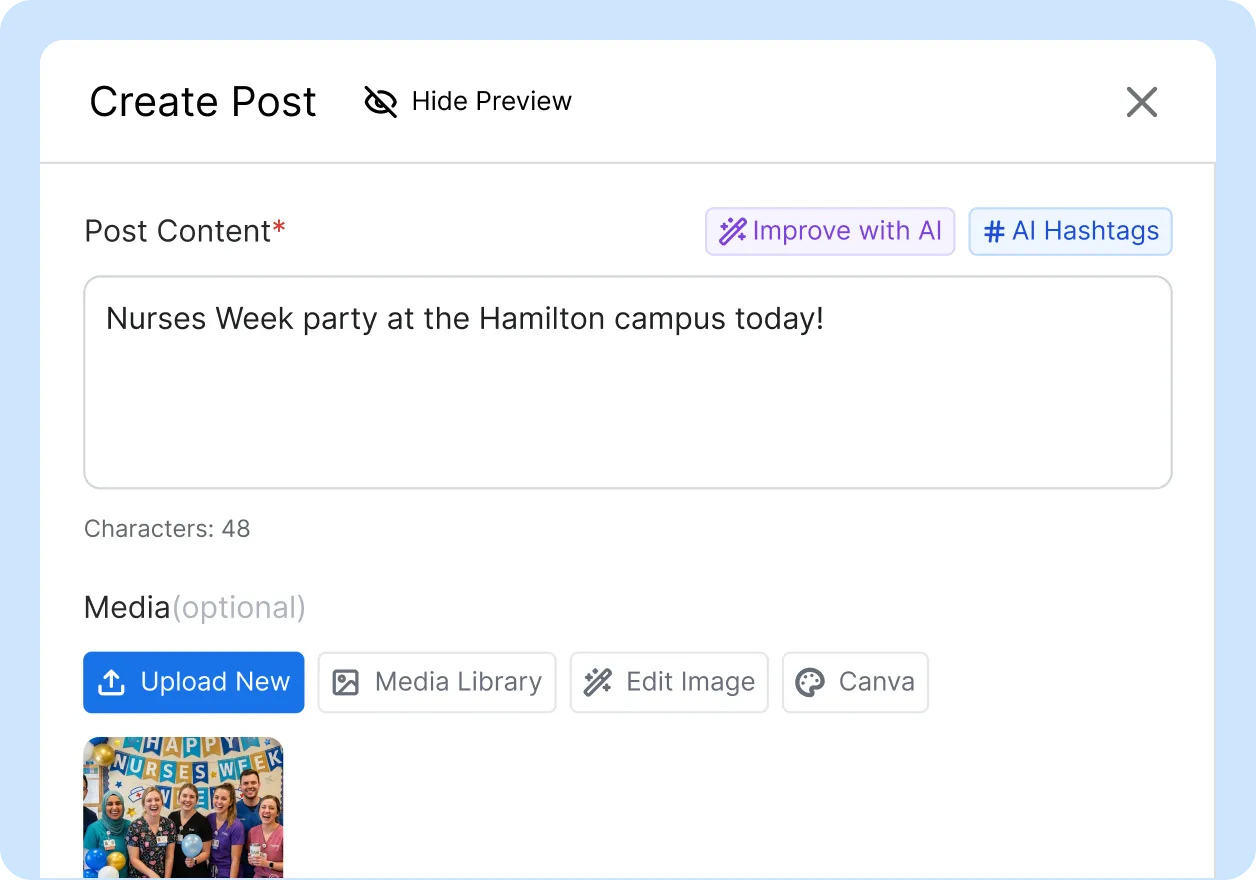Click the hash symbol icon in AI Hashtags

click(x=994, y=232)
